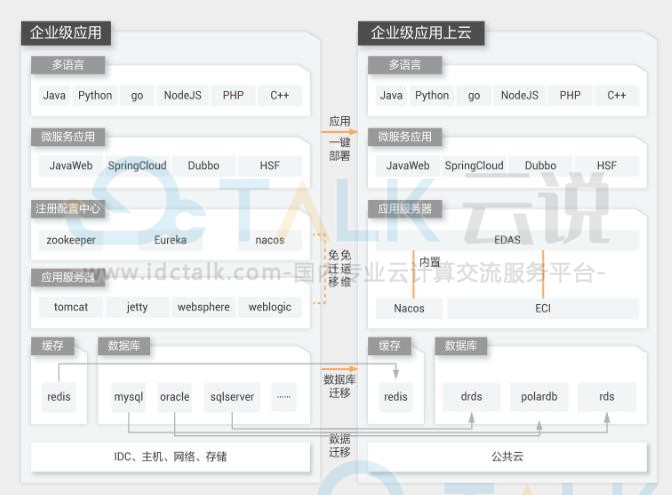Click the 注册配置中心 section header
The height and width of the screenshot is (495, 672).
68,209
